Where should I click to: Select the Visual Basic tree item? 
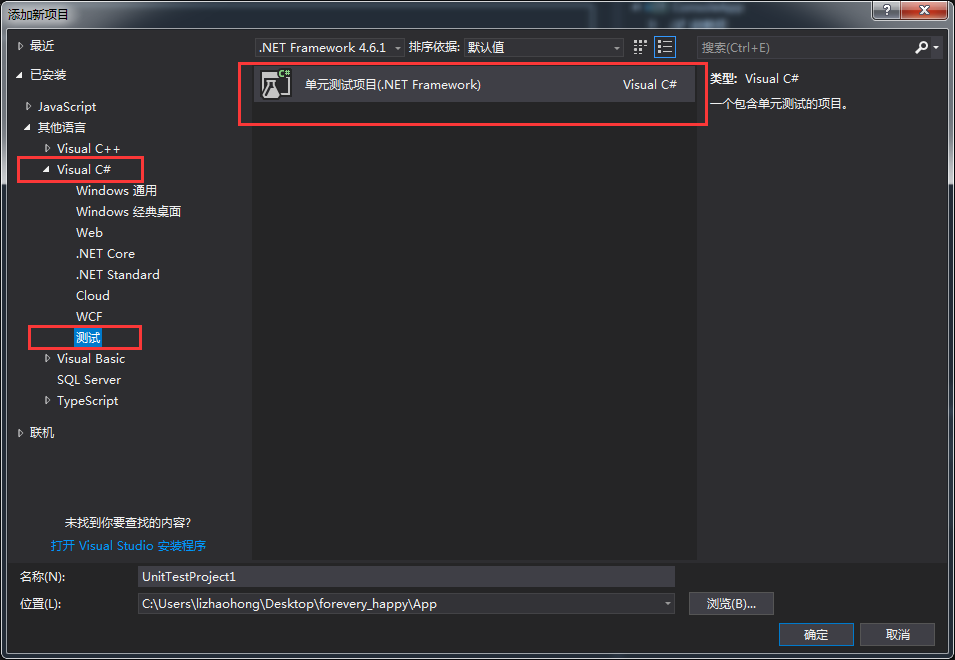91,359
